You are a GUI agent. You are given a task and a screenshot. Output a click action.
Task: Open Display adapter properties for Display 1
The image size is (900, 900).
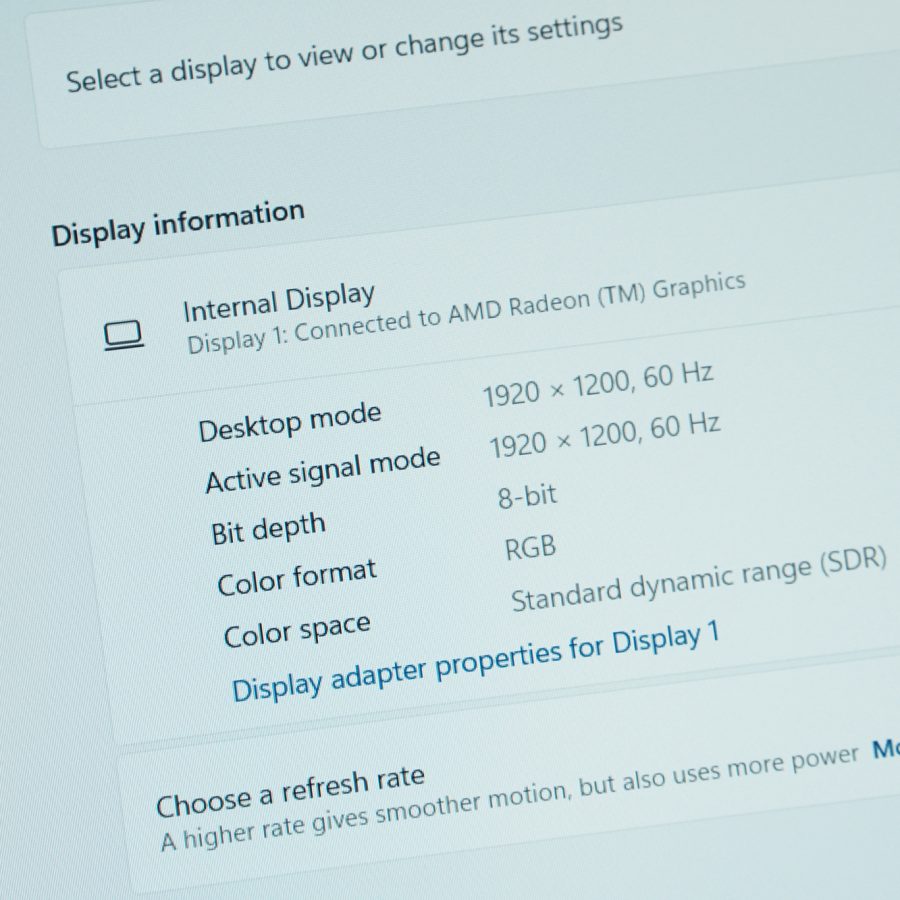click(x=475, y=661)
